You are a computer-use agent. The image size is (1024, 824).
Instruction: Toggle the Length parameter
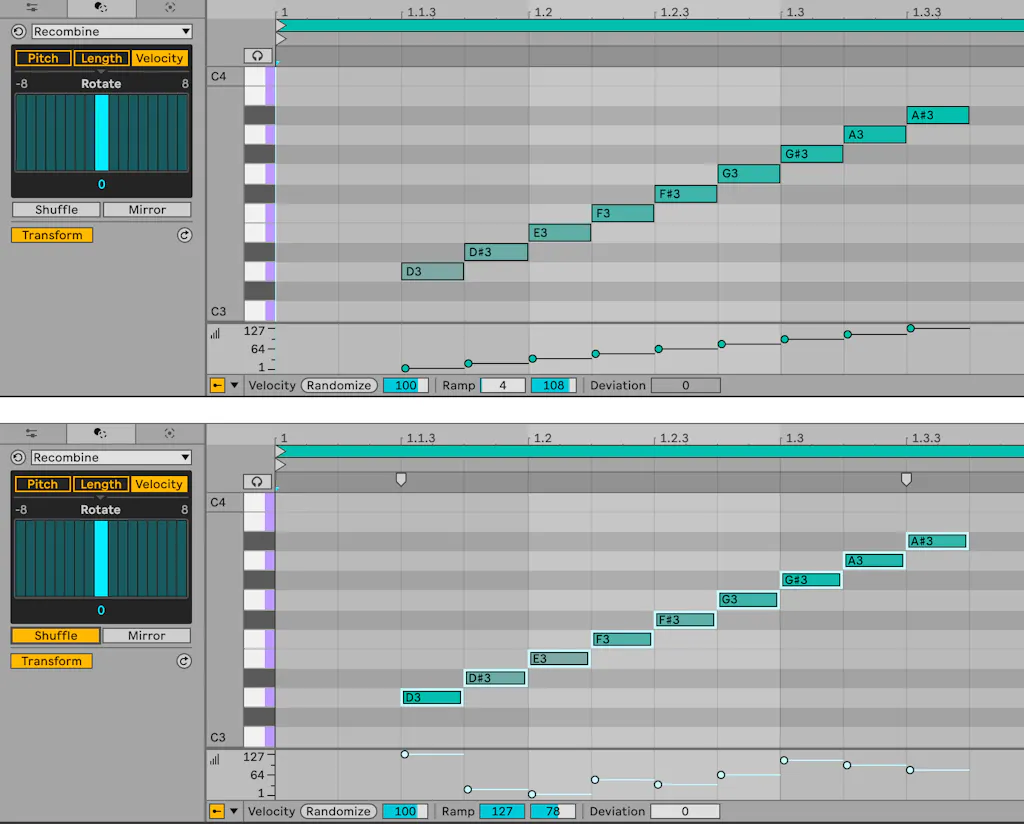(x=100, y=57)
